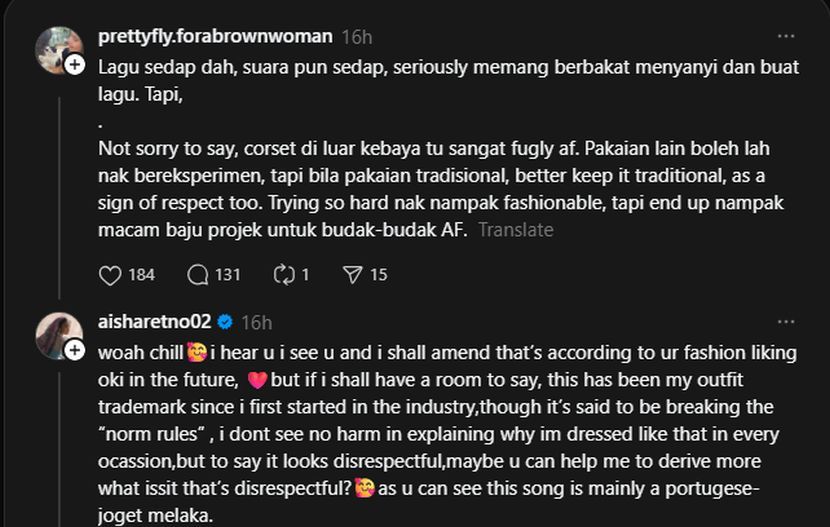Click the 16h timestamp on first post
Image resolution: width=830 pixels, height=527 pixels.
point(356,37)
